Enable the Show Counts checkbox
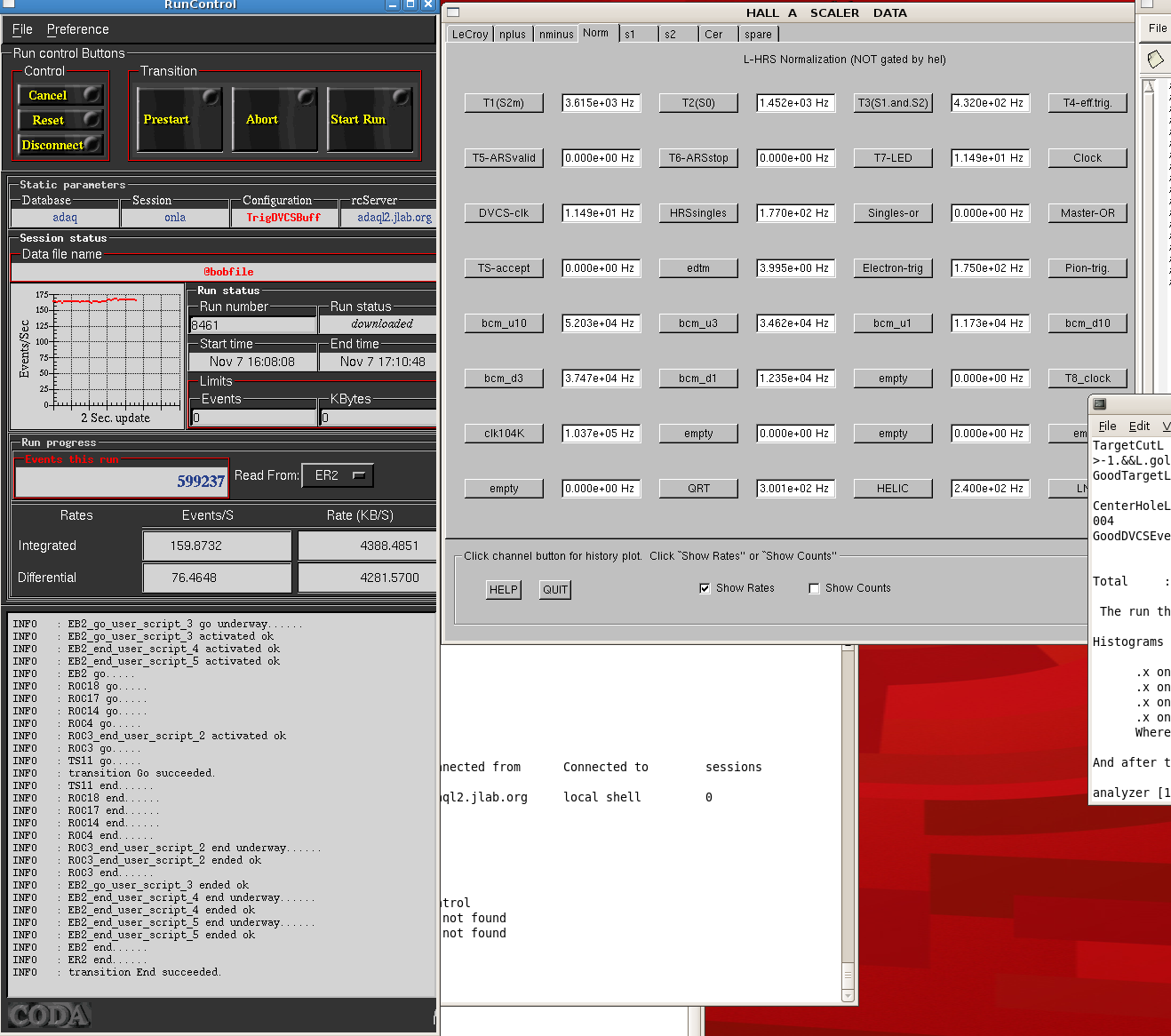The height and width of the screenshot is (1036, 1171). pyautogui.click(x=814, y=588)
